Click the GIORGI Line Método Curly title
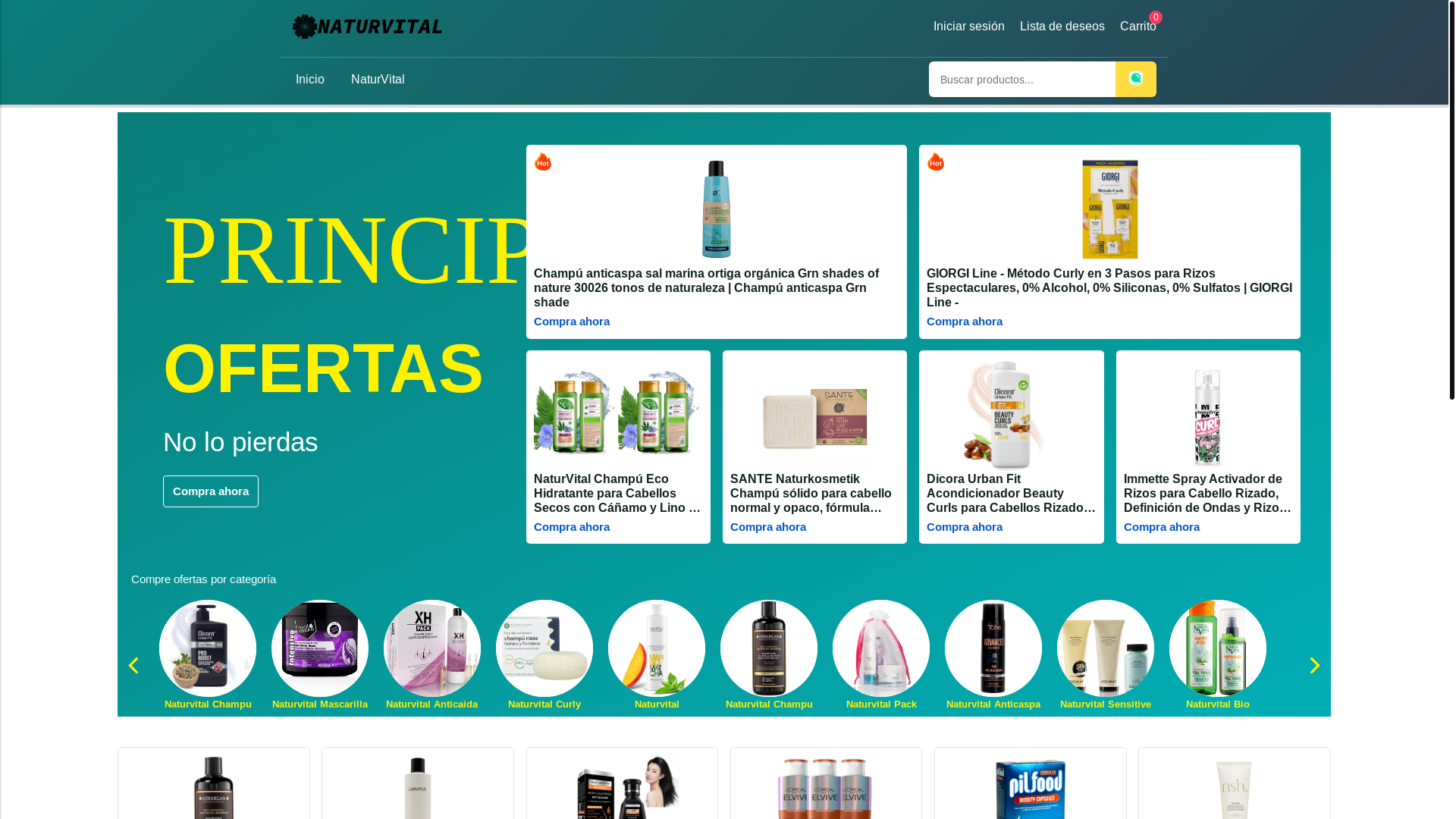Screen dimensions: 1456x819 click(x=1109, y=288)
